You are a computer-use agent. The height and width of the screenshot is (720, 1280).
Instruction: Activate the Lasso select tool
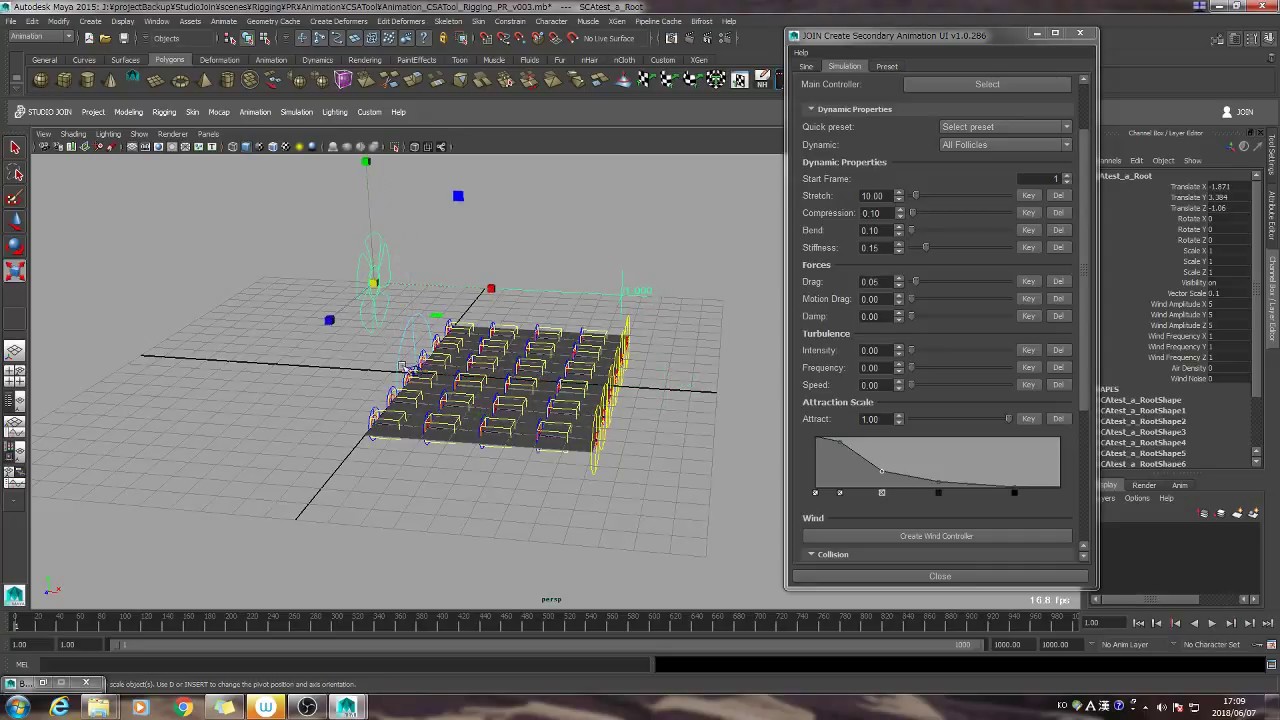[x=15, y=173]
